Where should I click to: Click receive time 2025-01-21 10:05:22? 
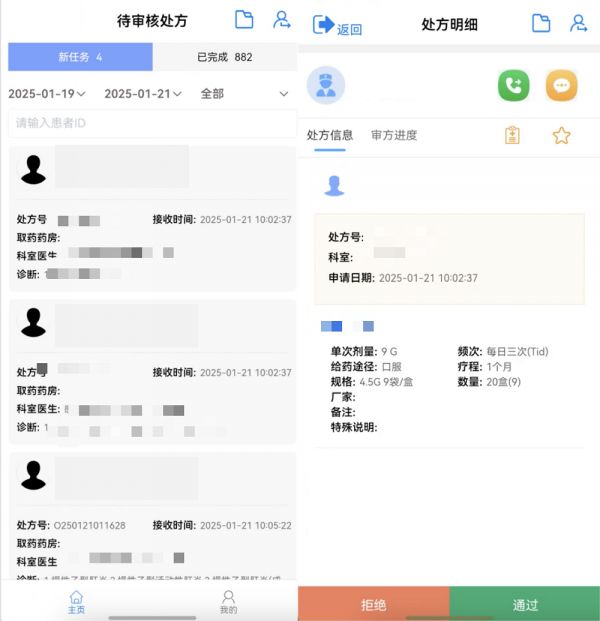[246, 525]
